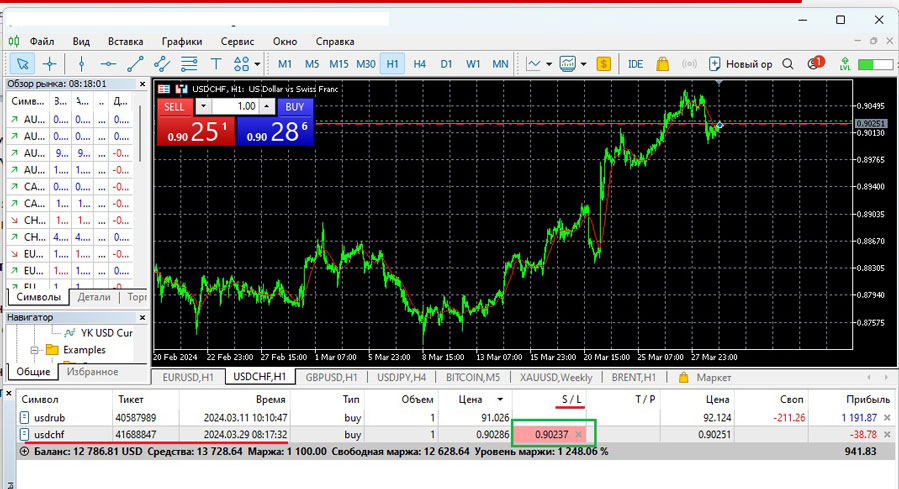Select the Fibonacci retracement tool
Screen dimensions: 899x489
tap(189, 64)
